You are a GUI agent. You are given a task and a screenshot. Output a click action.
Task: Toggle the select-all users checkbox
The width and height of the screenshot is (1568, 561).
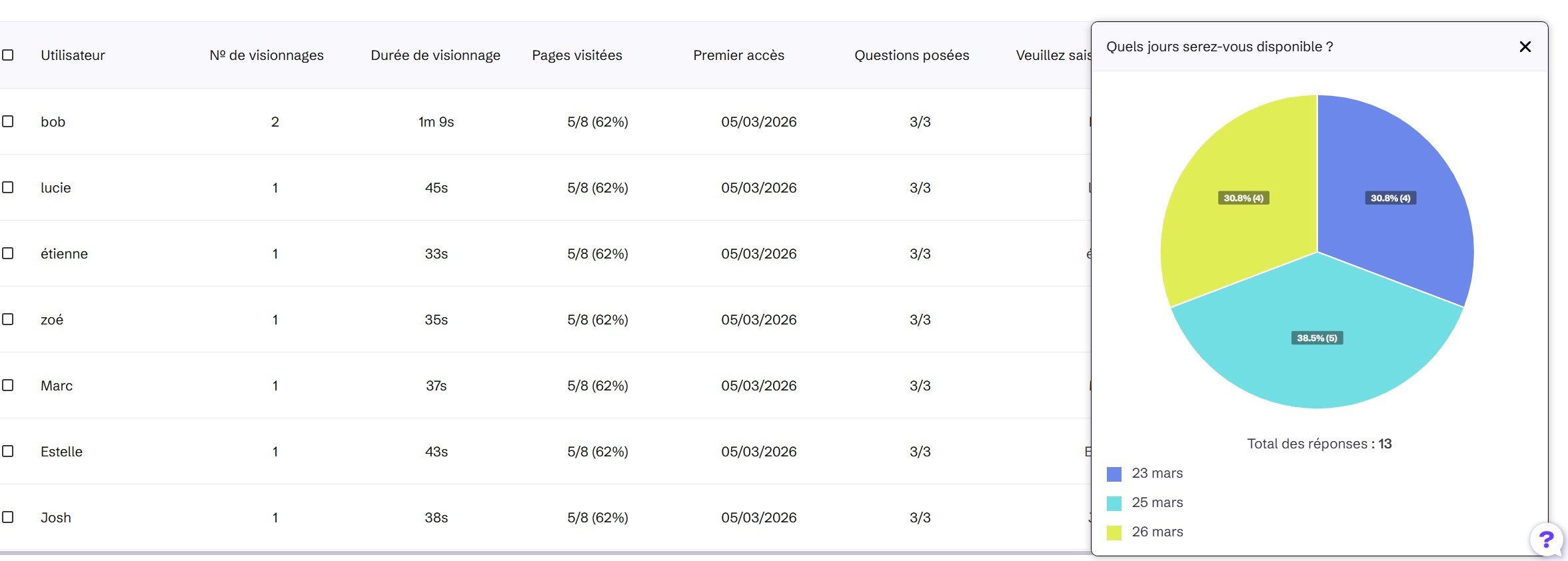pyautogui.click(x=8, y=55)
